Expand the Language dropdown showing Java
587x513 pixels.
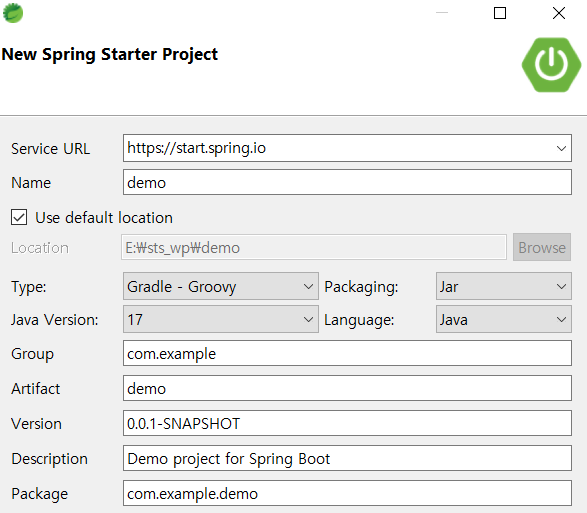coord(504,319)
